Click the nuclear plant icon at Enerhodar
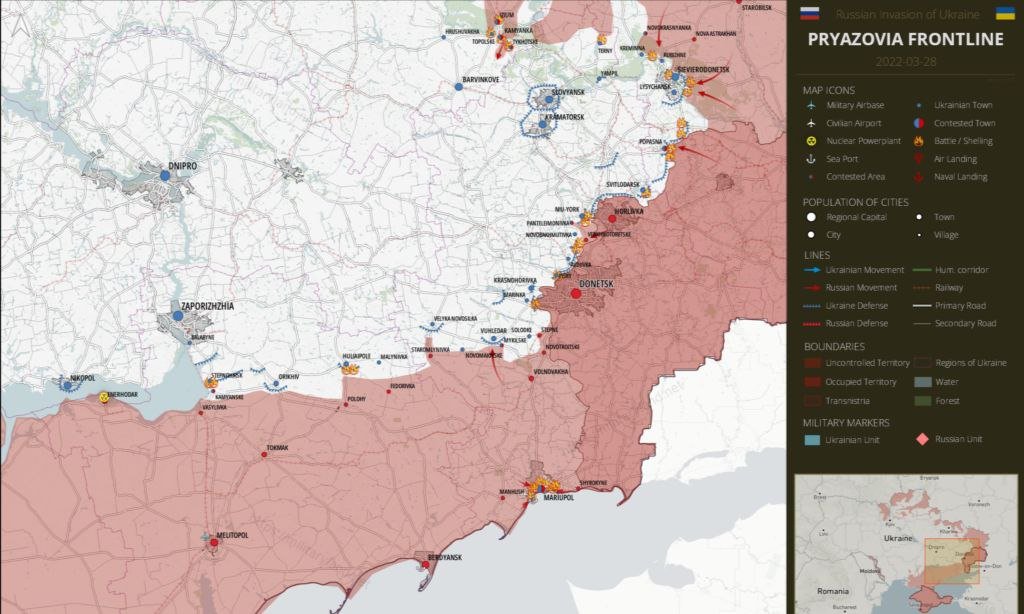The width and height of the screenshot is (1024, 614). point(104,396)
